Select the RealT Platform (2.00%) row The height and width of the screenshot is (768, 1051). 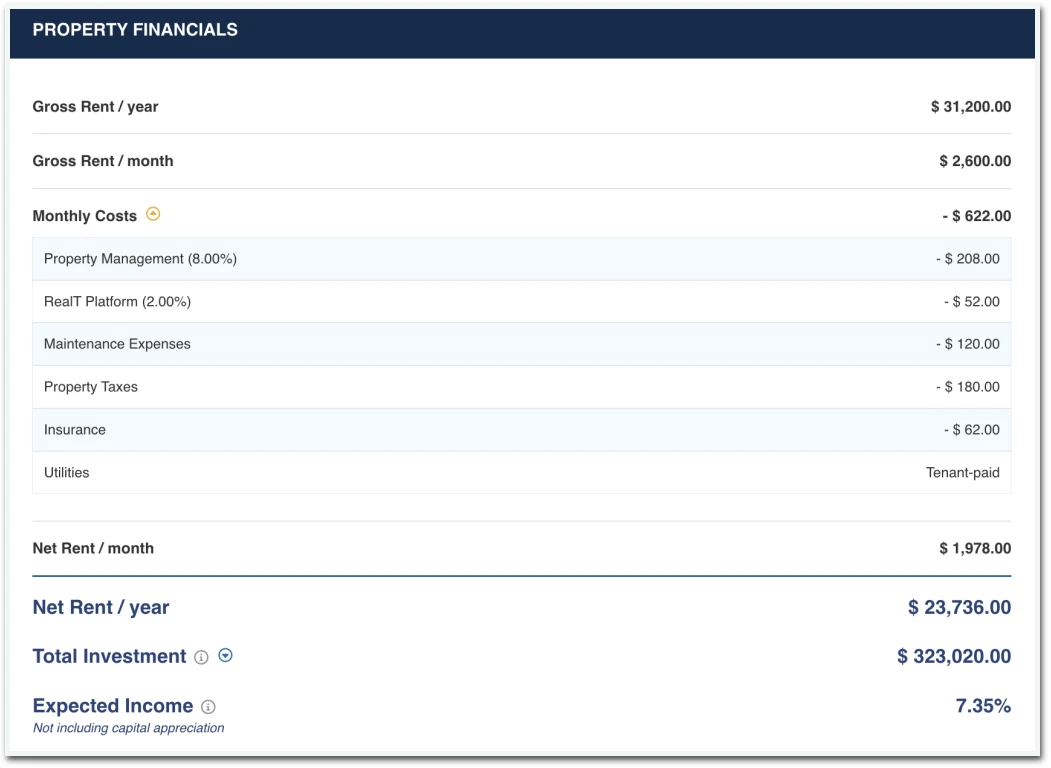coord(521,302)
